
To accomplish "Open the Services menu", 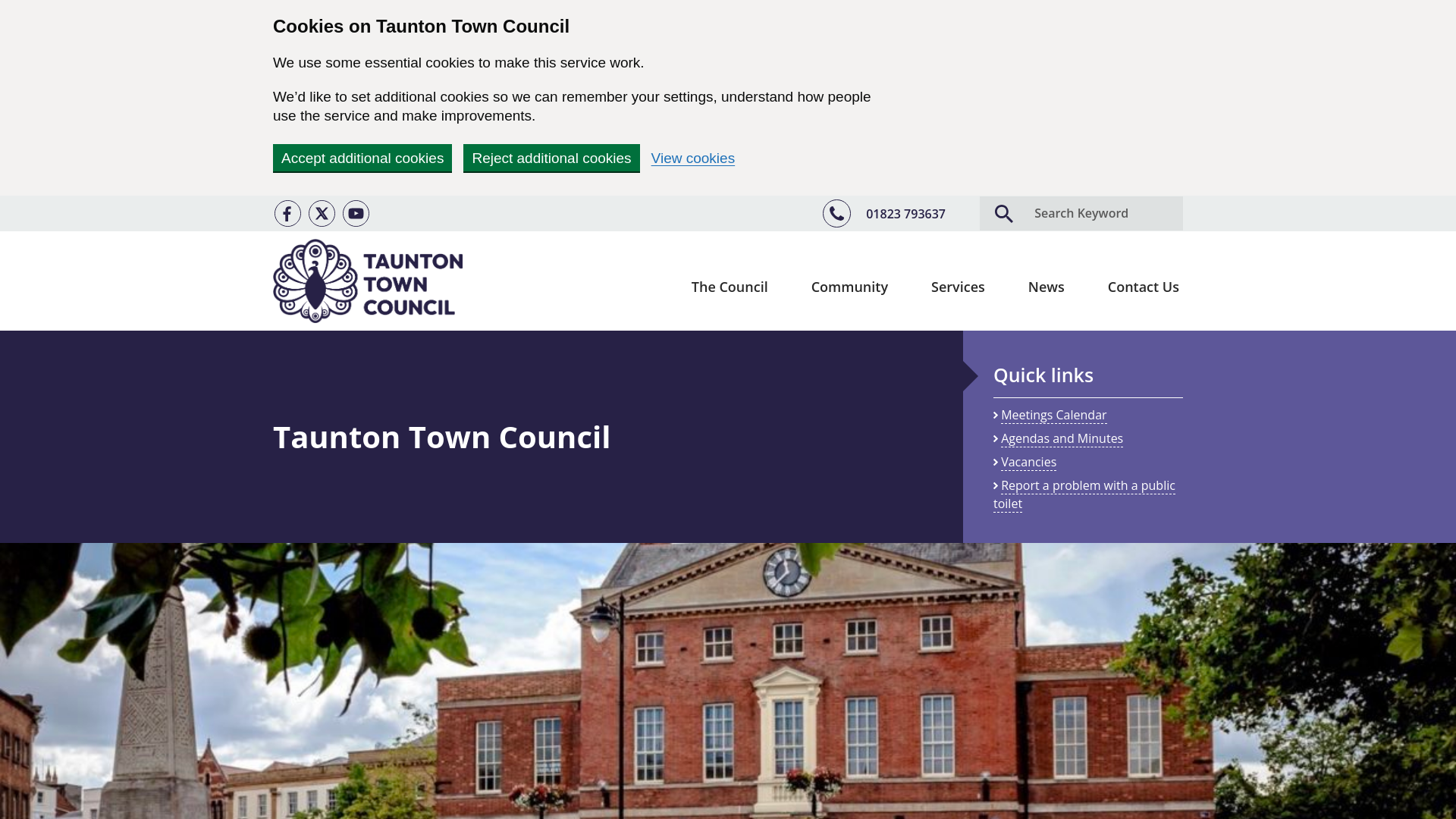I will pos(958,287).
